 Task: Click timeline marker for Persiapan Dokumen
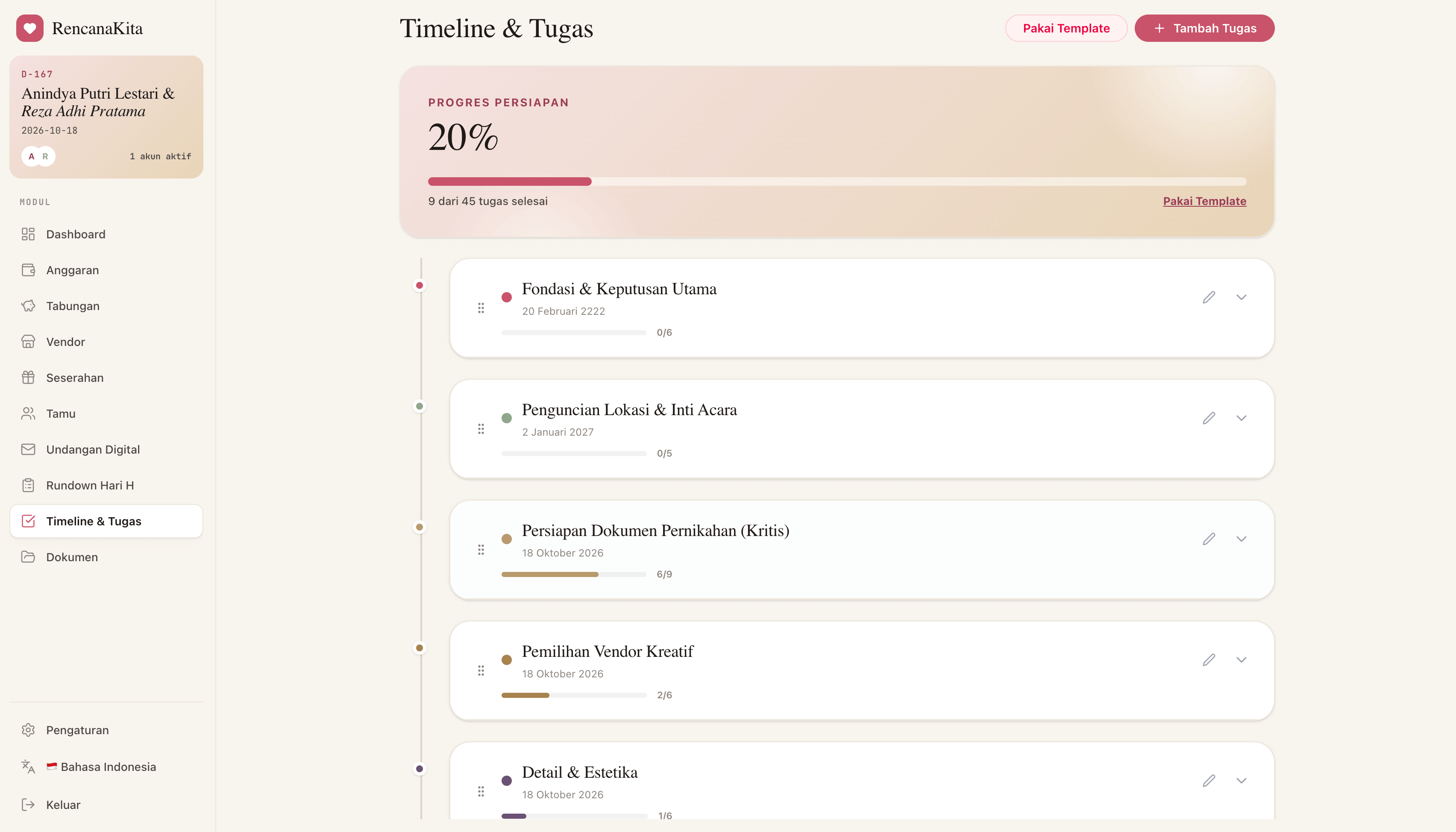420,527
